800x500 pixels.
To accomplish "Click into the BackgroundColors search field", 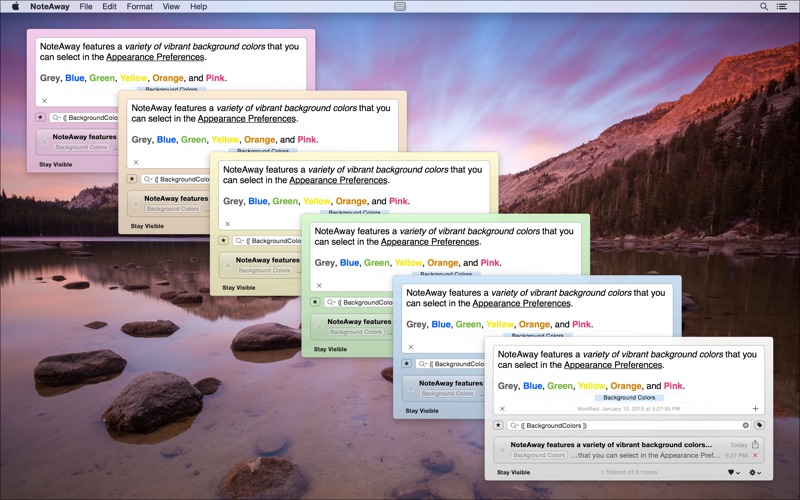I will click(x=630, y=425).
